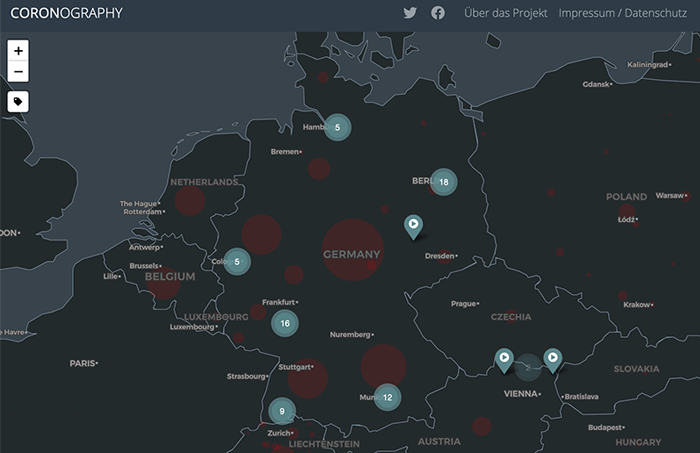Open the Facebook page icon
The width and height of the screenshot is (700, 453).
(x=438, y=13)
